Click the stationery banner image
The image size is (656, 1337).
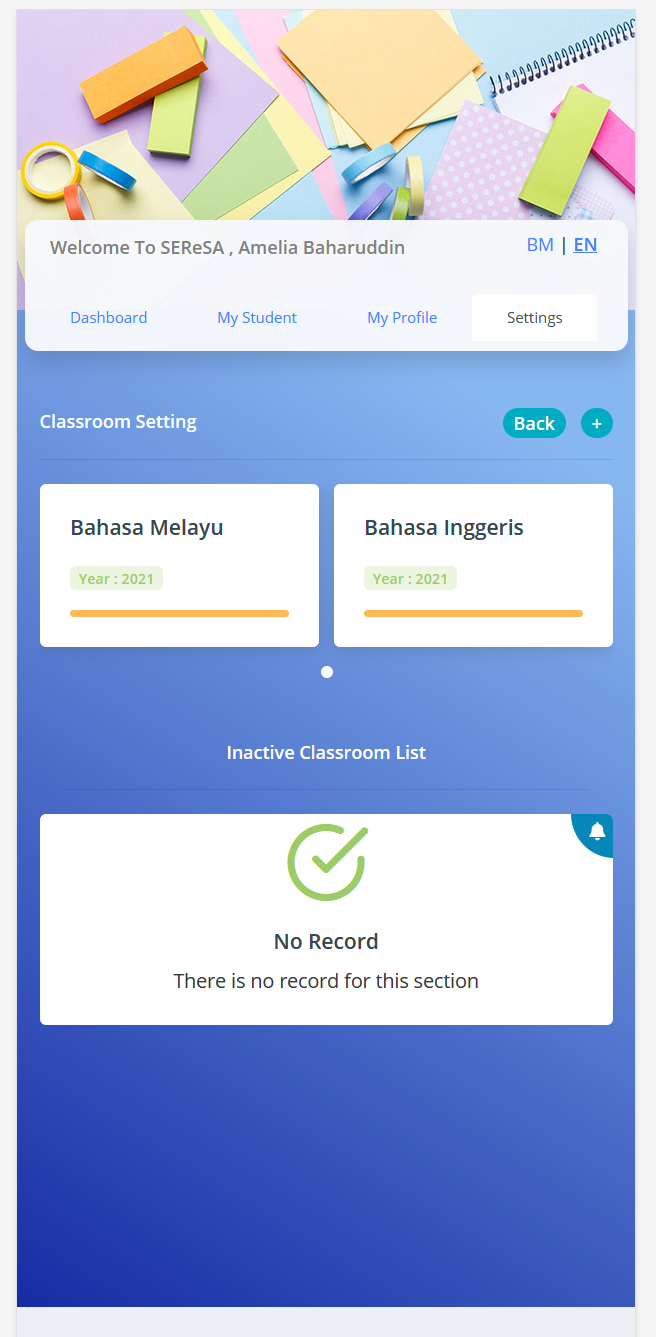click(x=326, y=110)
